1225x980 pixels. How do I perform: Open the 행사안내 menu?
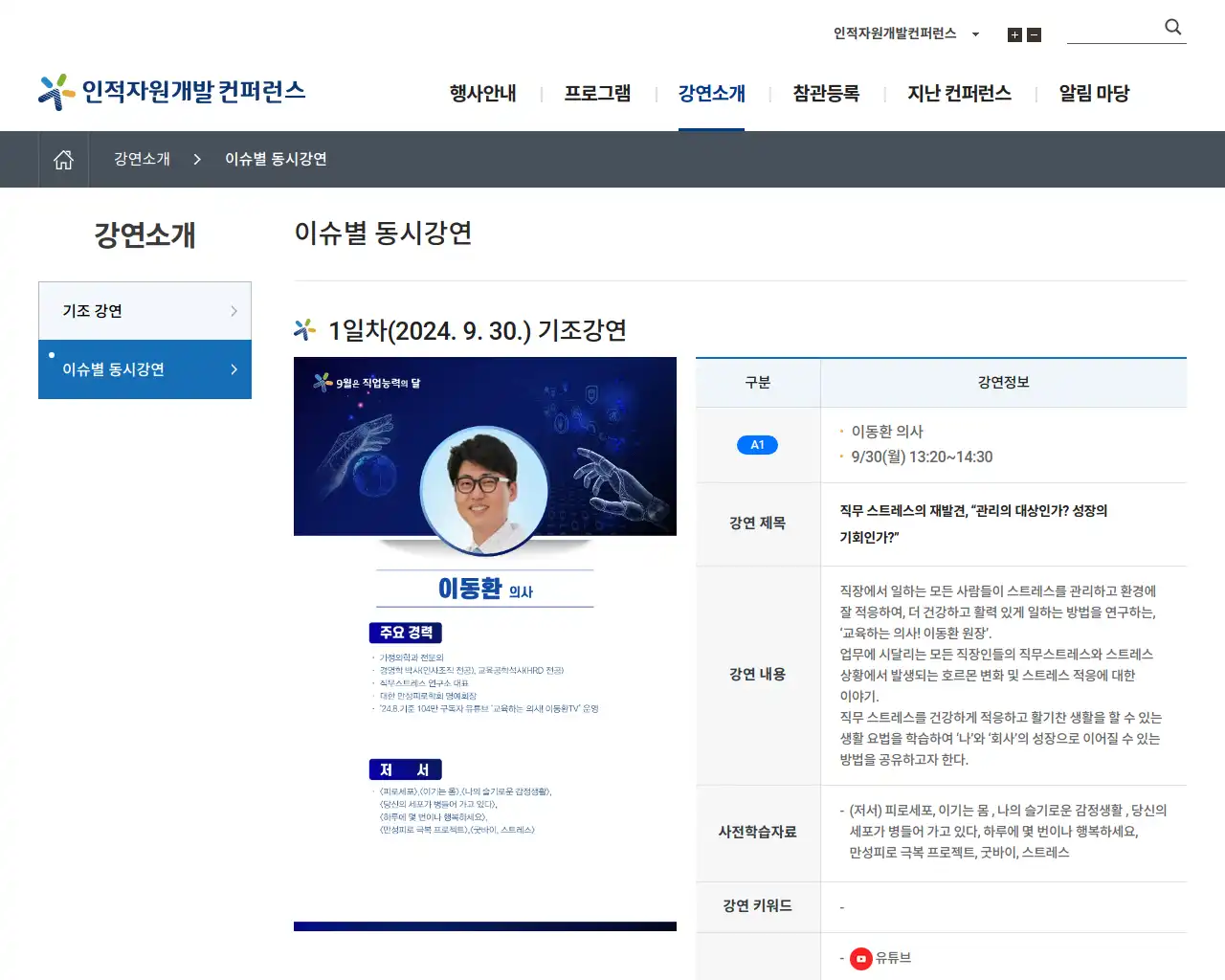(x=482, y=94)
